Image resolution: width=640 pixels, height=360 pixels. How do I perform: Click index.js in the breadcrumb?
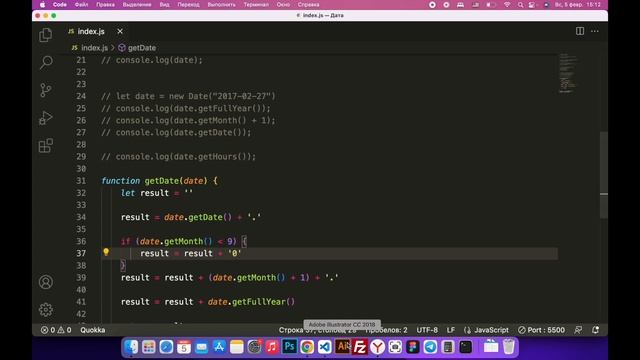tap(94, 48)
